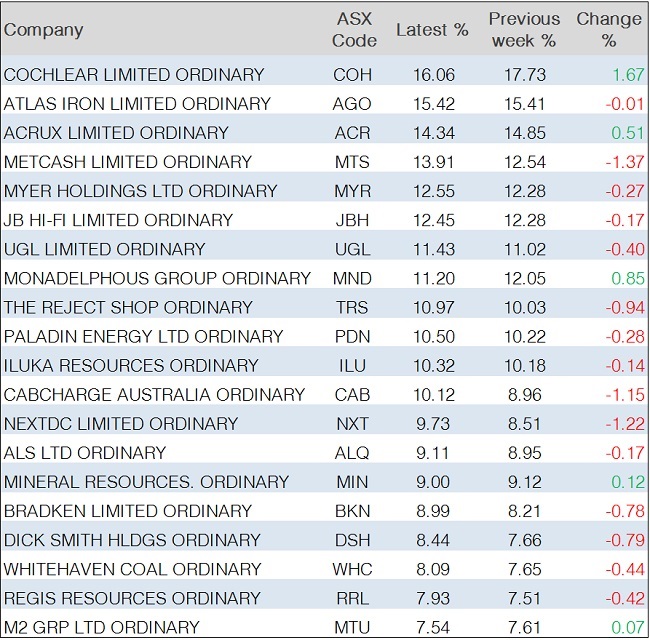
Task: Click the Change % column header
Action: (x=608, y=30)
